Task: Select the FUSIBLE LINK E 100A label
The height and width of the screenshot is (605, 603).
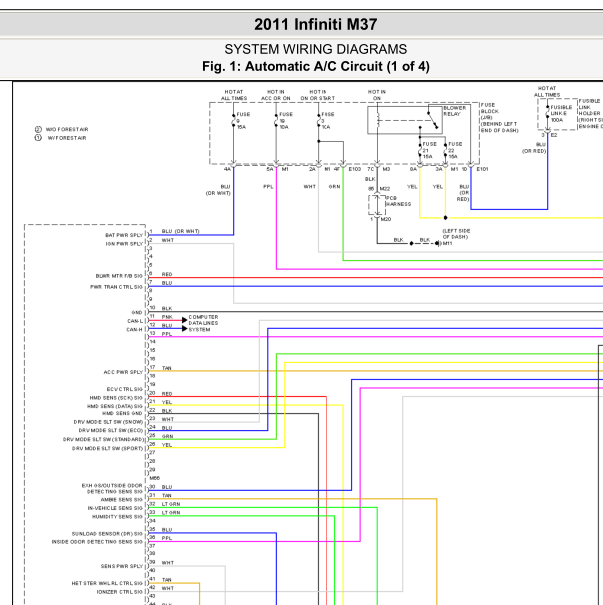Action: [561, 113]
